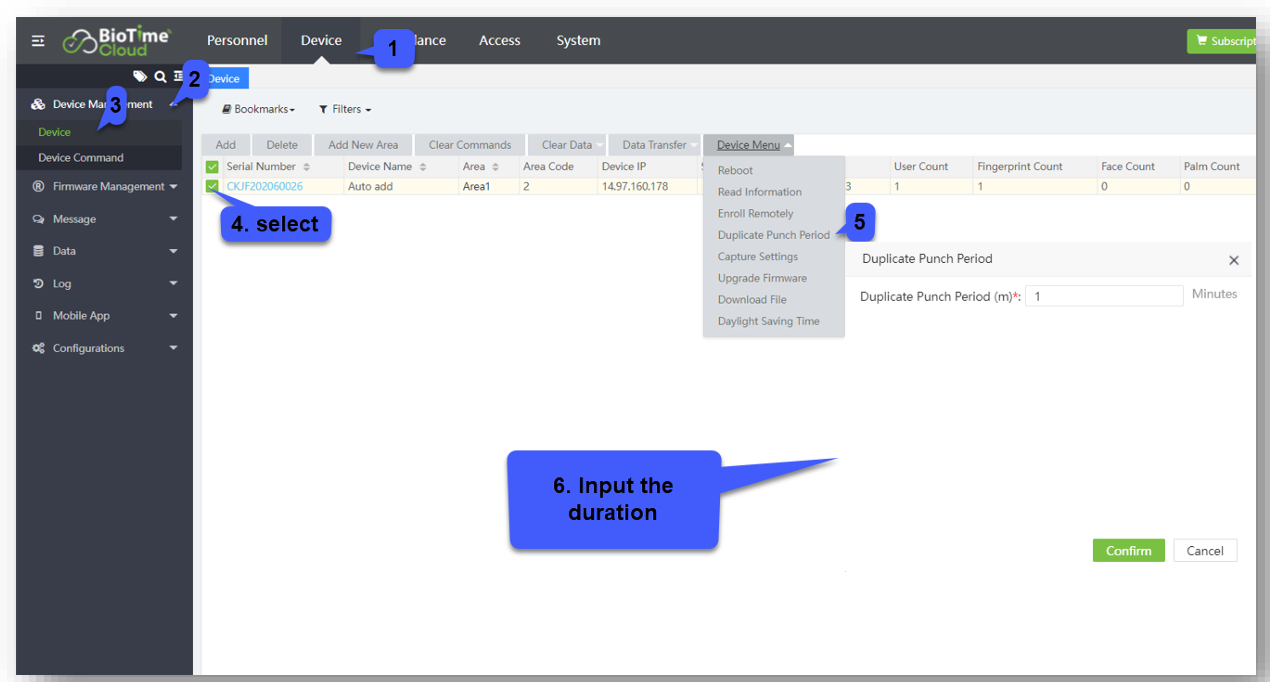Open the Filters dropdown
Viewport: 1270px width, 682px height.
[345, 109]
